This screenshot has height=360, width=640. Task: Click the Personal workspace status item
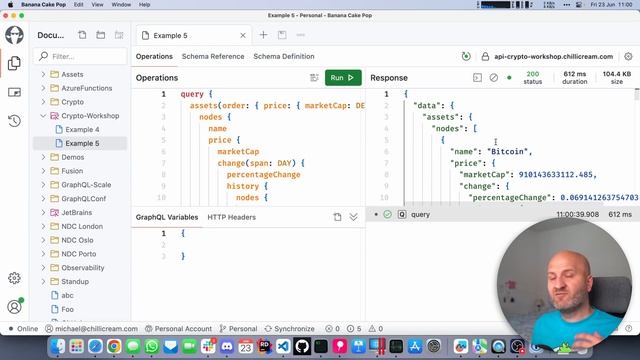click(x=238, y=329)
